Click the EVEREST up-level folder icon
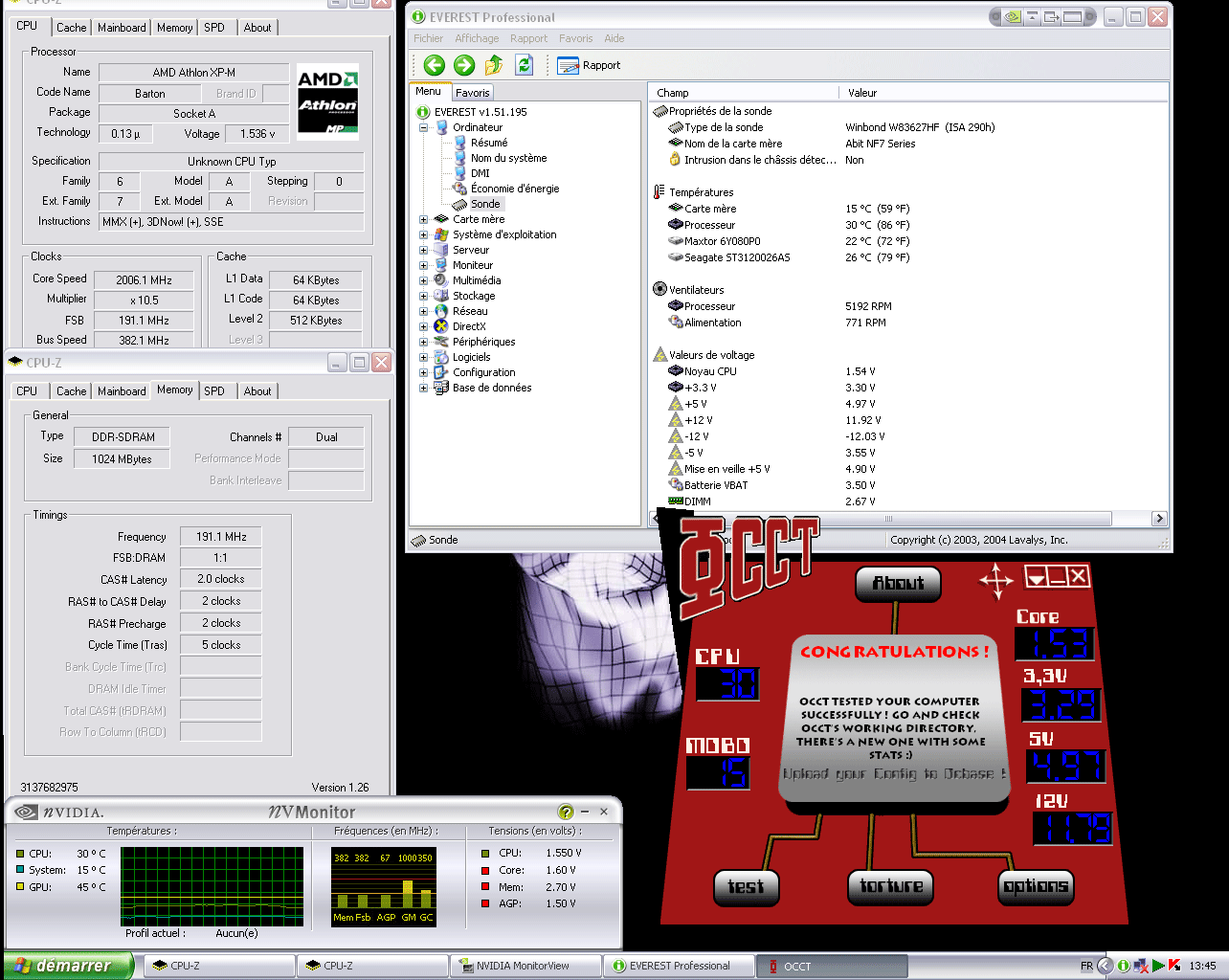Screen dimensions: 1229x980 pyautogui.click(x=494, y=65)
